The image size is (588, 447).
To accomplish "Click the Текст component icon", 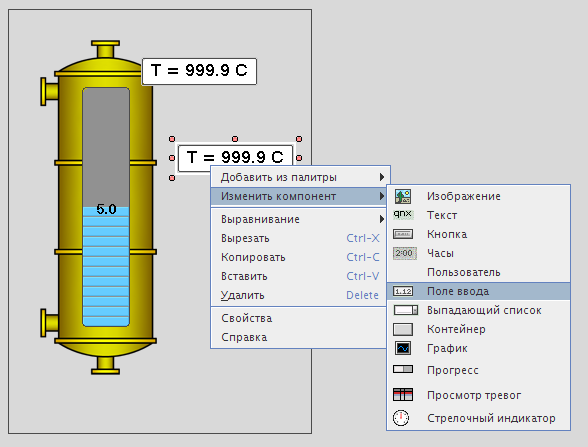I will pos(403,214).
